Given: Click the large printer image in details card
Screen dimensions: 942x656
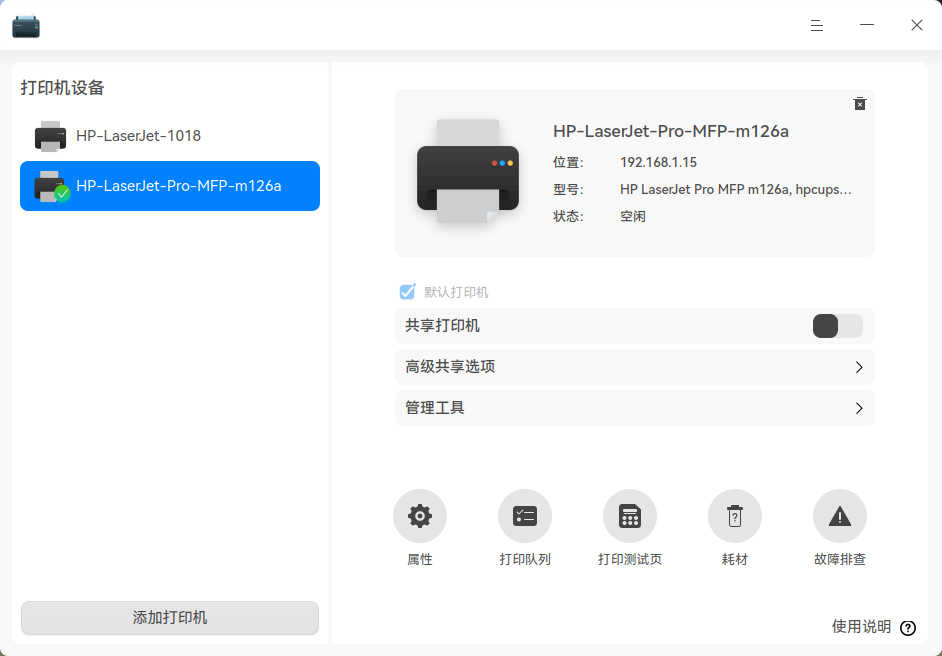Looking at the screenshot, I should [x=468, y=172].
